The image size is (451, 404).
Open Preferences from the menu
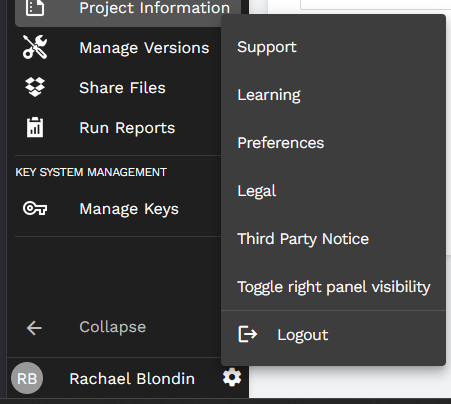coord(333,143)
